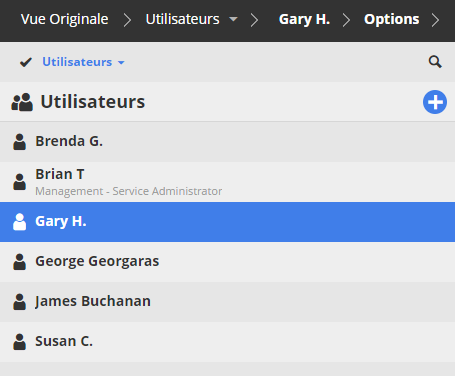Click the checkmark selection icon
Image resolution: width=455 pixels, height=376 pixels.
(26, 62)
